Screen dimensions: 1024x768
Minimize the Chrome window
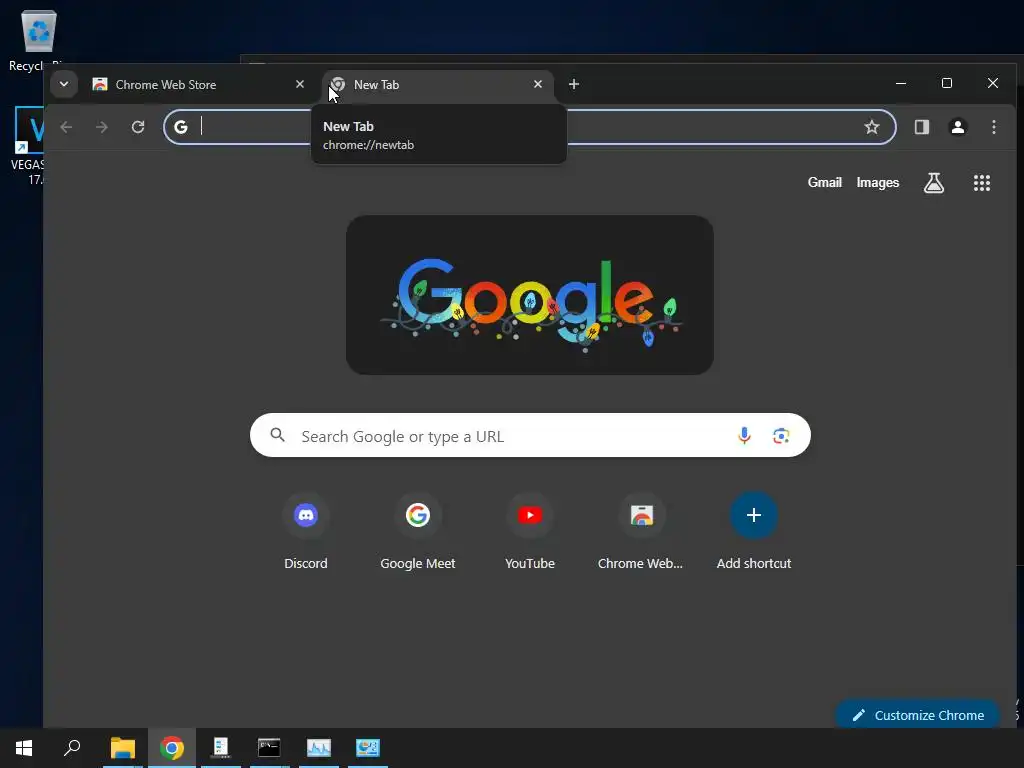click(x=901, y=84)
